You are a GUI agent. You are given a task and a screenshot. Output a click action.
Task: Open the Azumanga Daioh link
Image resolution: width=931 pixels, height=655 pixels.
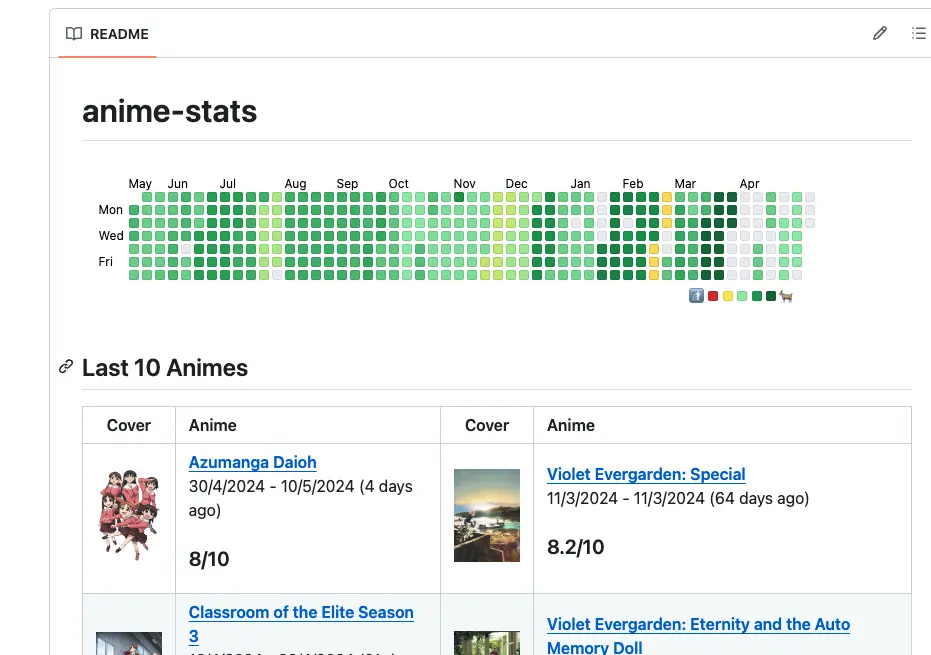(x=252, y=462)
